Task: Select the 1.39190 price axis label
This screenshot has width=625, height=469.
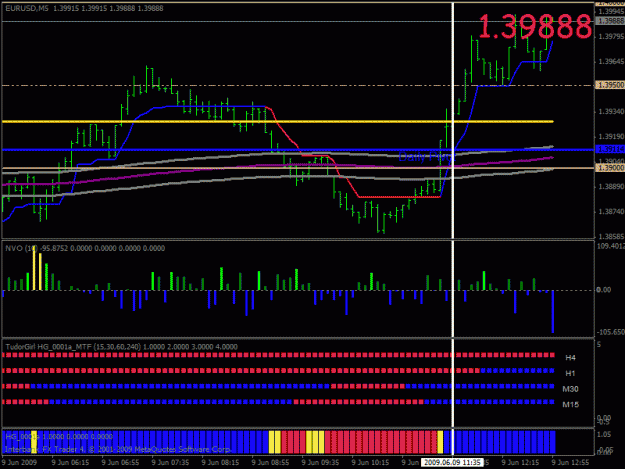Action: pos(611,137)
